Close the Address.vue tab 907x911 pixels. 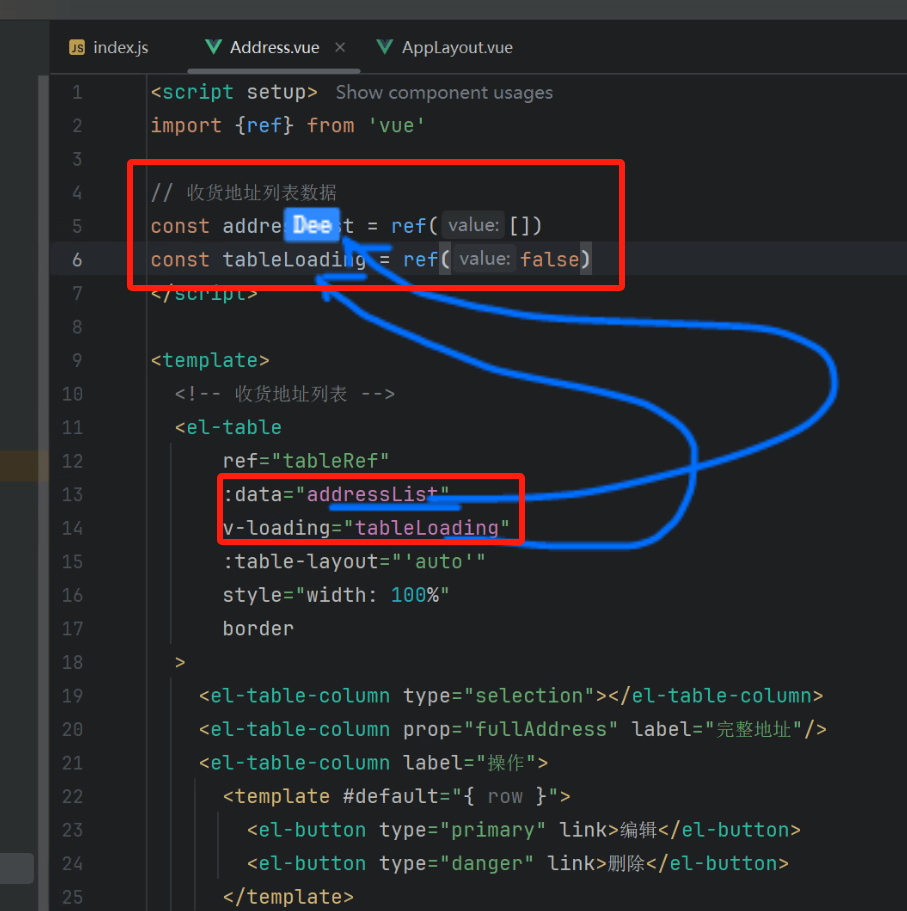coord(340,47)
